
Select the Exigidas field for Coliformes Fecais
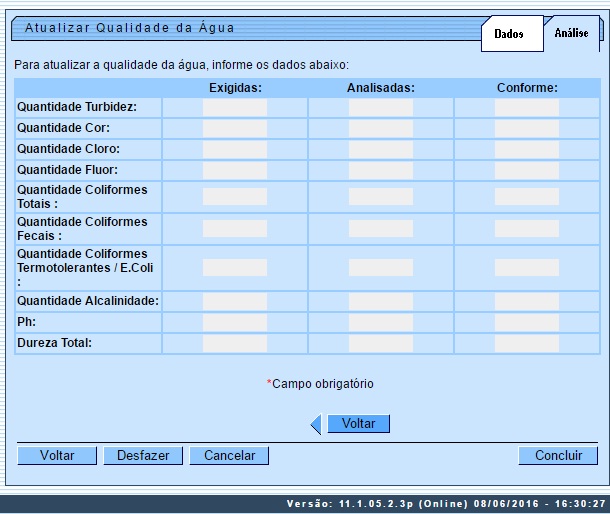[x=235, y=229]
